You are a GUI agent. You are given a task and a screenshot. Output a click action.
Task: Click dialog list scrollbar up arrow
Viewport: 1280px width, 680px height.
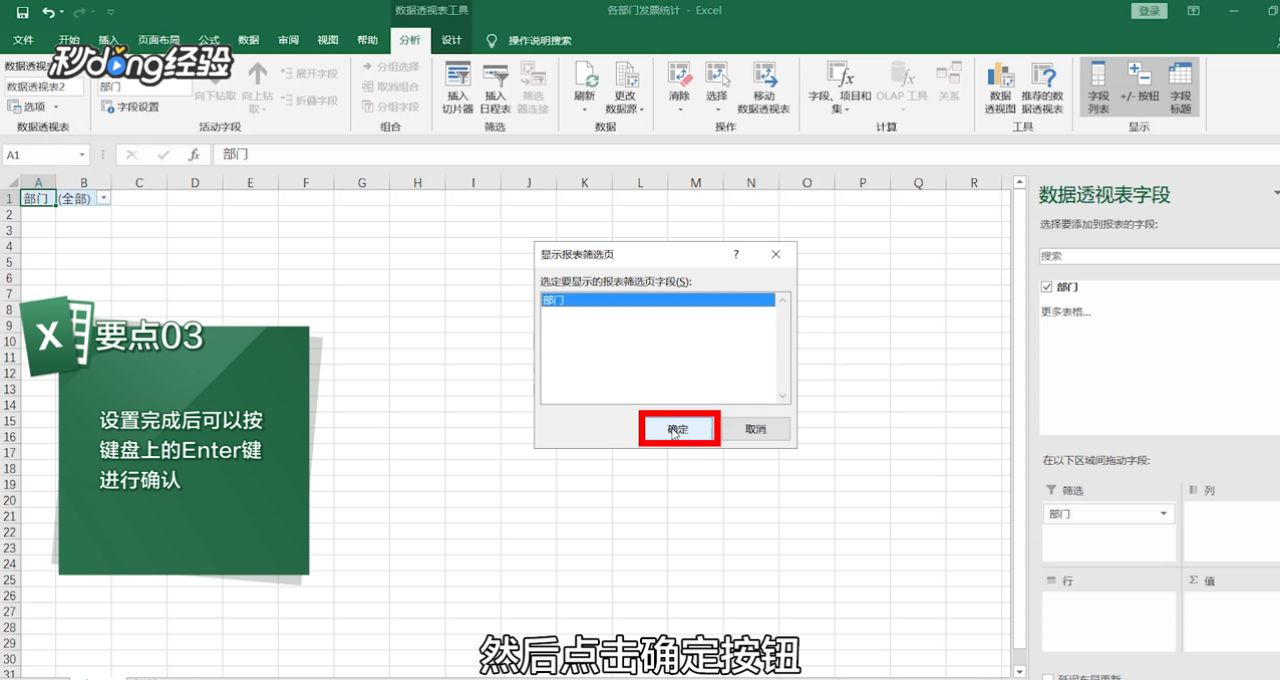[783, 300]
